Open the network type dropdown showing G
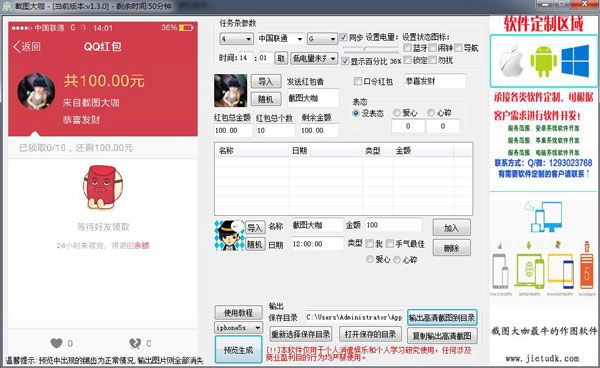The image size is (600, 368). [x=322, y=39]
